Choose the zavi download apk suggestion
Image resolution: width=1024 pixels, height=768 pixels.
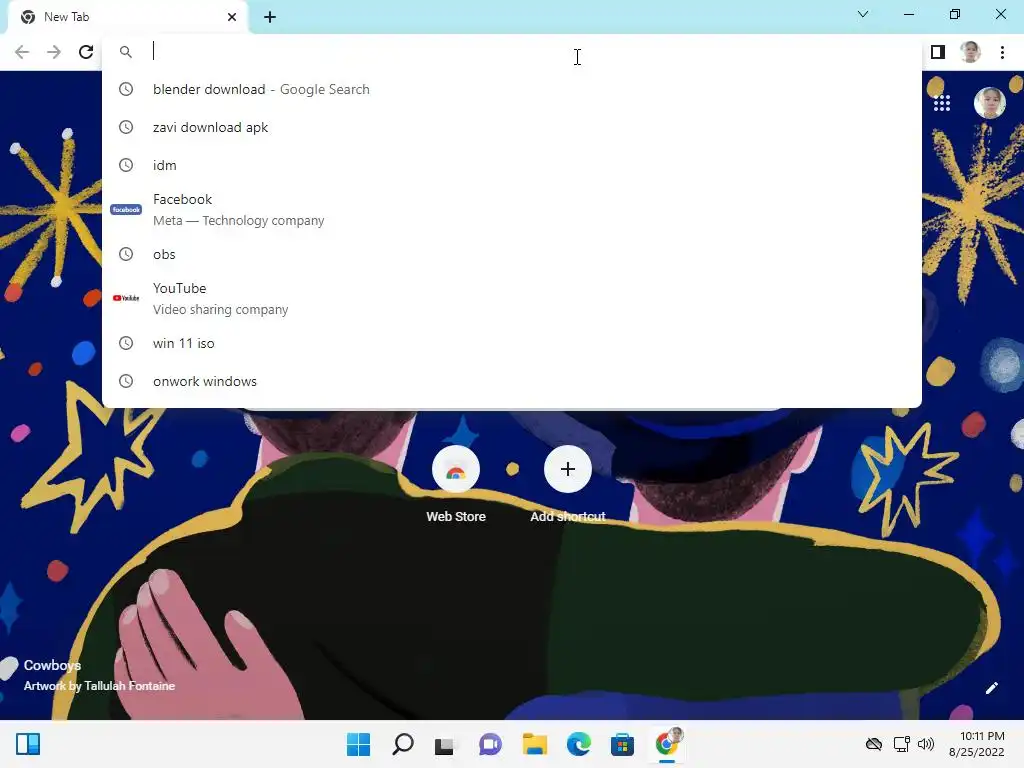click(x=512, y=127)
